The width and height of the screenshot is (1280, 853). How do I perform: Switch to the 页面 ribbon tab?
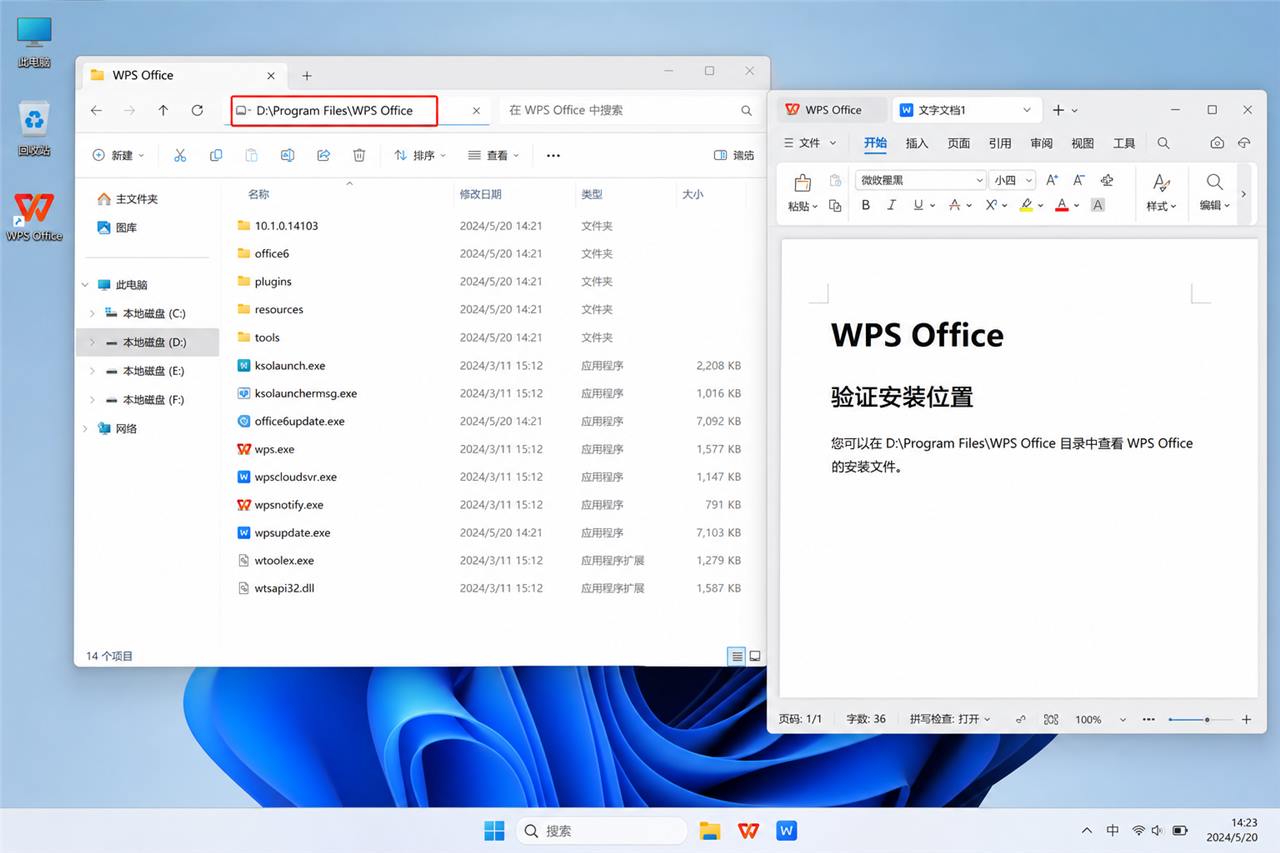(959, 143)
